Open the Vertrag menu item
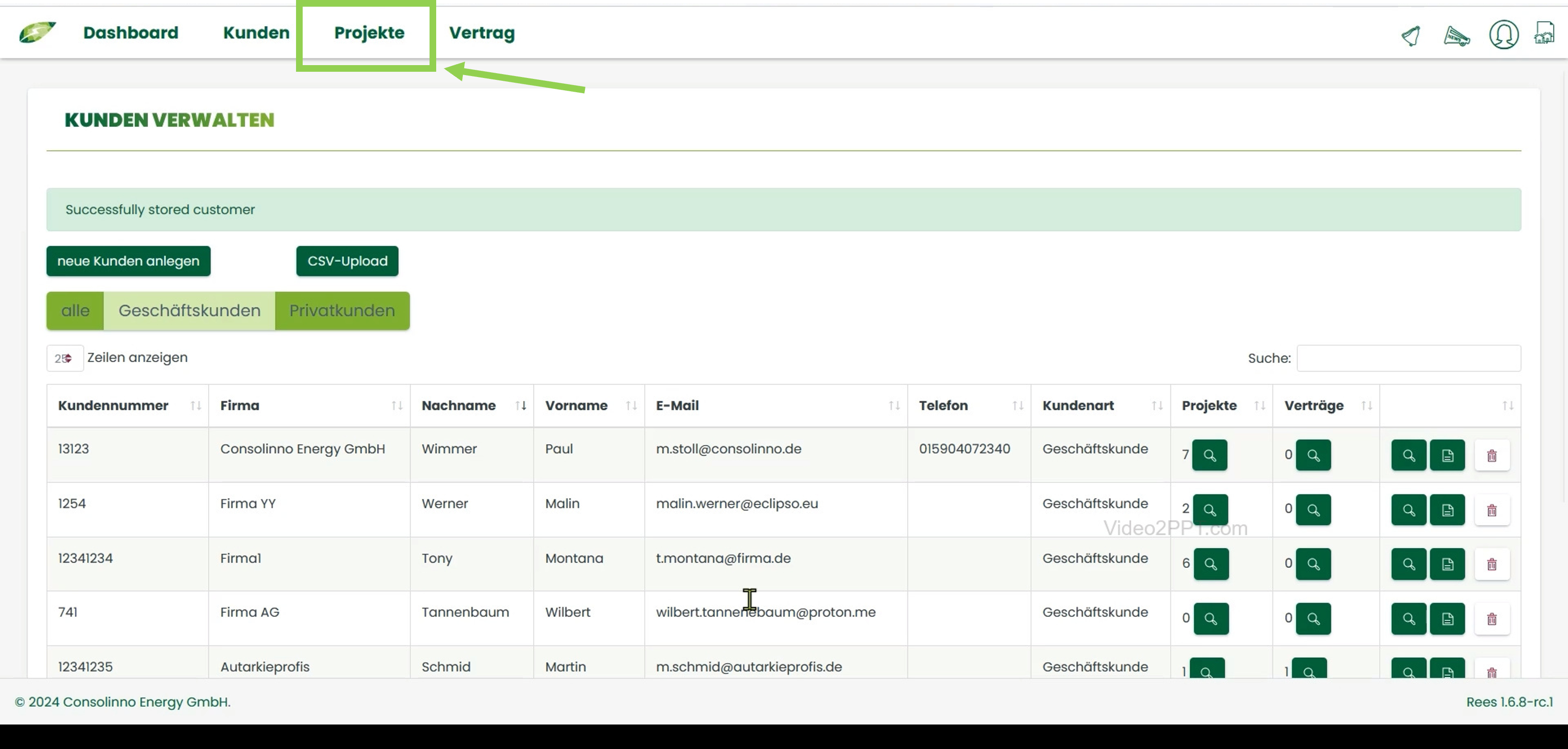 tap(481, 33)
